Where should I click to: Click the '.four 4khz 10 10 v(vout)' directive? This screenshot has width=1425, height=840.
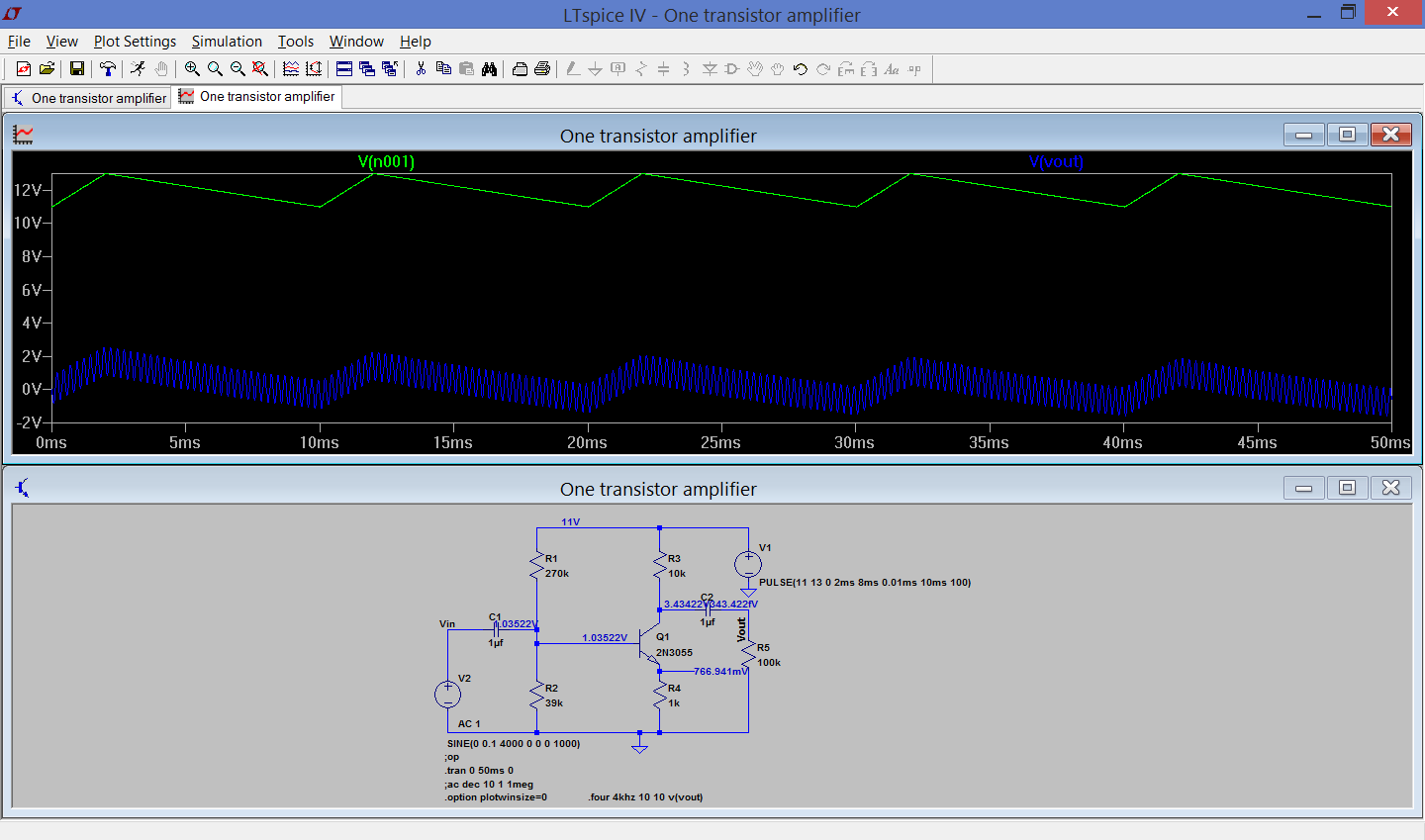tap(645, 796)
